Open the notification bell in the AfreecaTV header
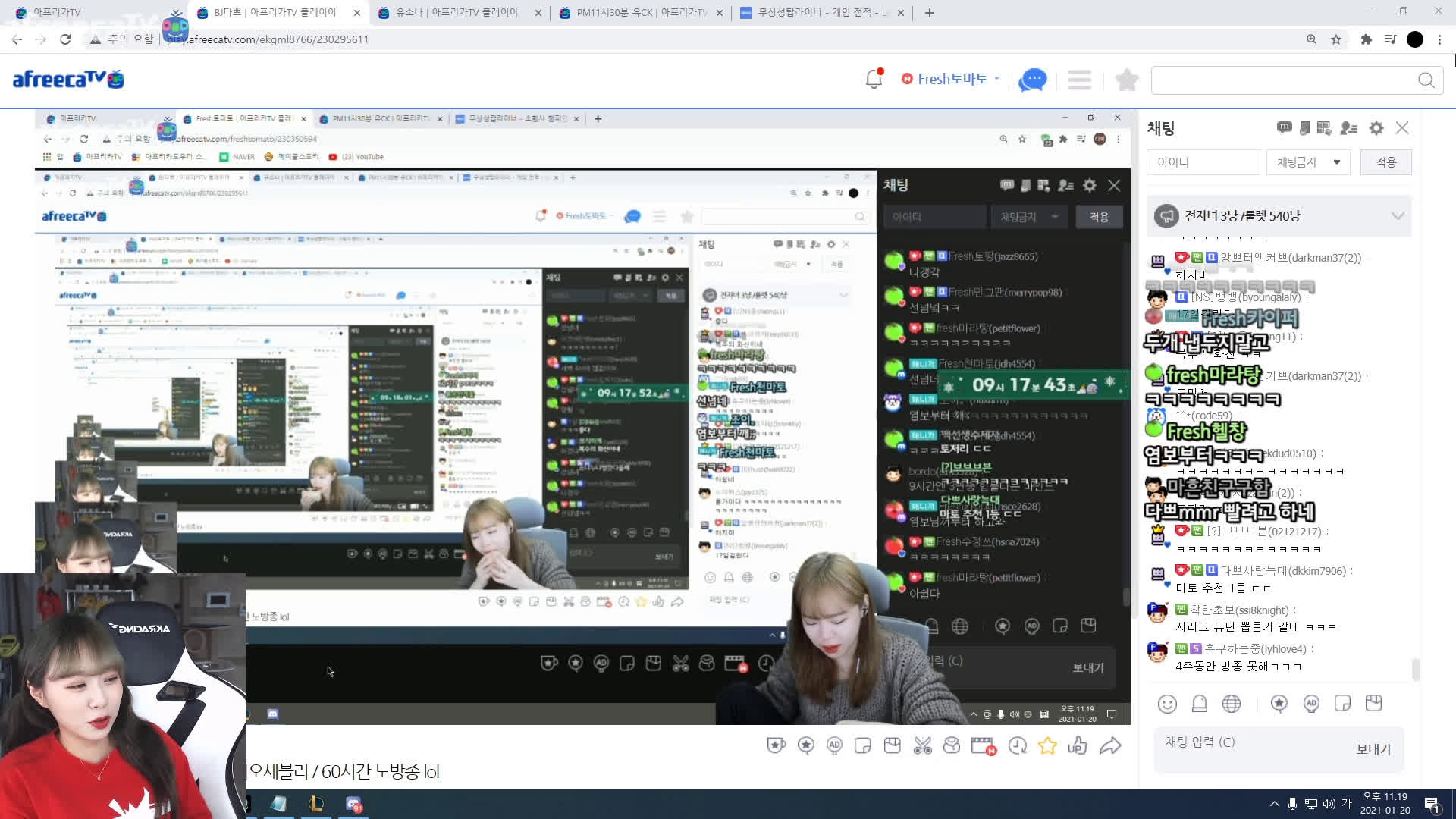 pos(874,78)
